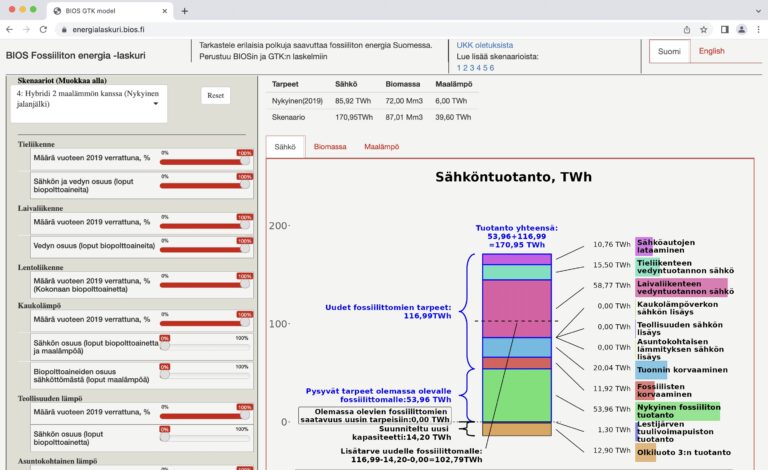The height and width of the screenshot is (470, 768).
Task: Reload the page with the refresh icon
Action: 43,29
